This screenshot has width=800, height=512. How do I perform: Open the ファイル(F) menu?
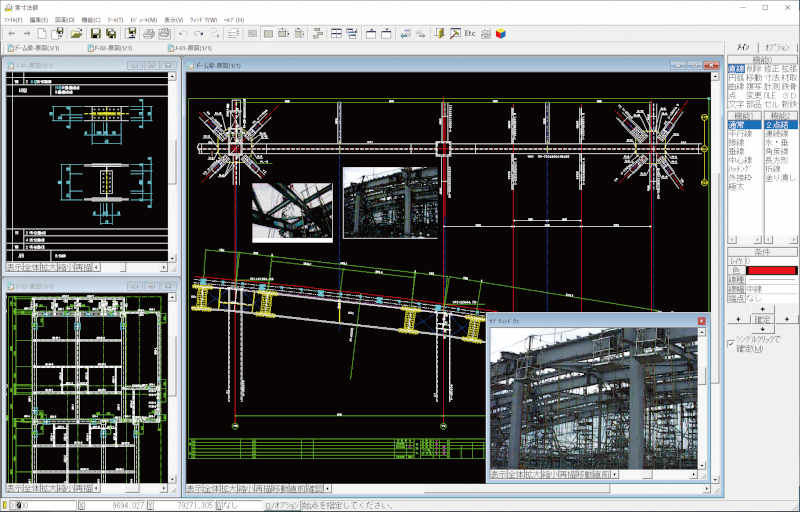[x=13, y=19]
